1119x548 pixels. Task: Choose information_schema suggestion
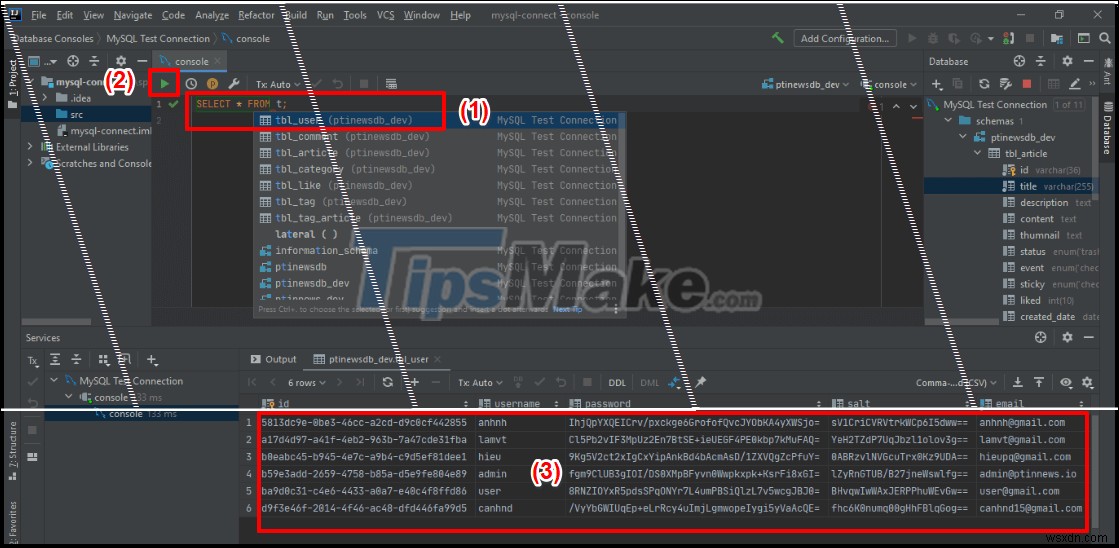pos(439,250)
